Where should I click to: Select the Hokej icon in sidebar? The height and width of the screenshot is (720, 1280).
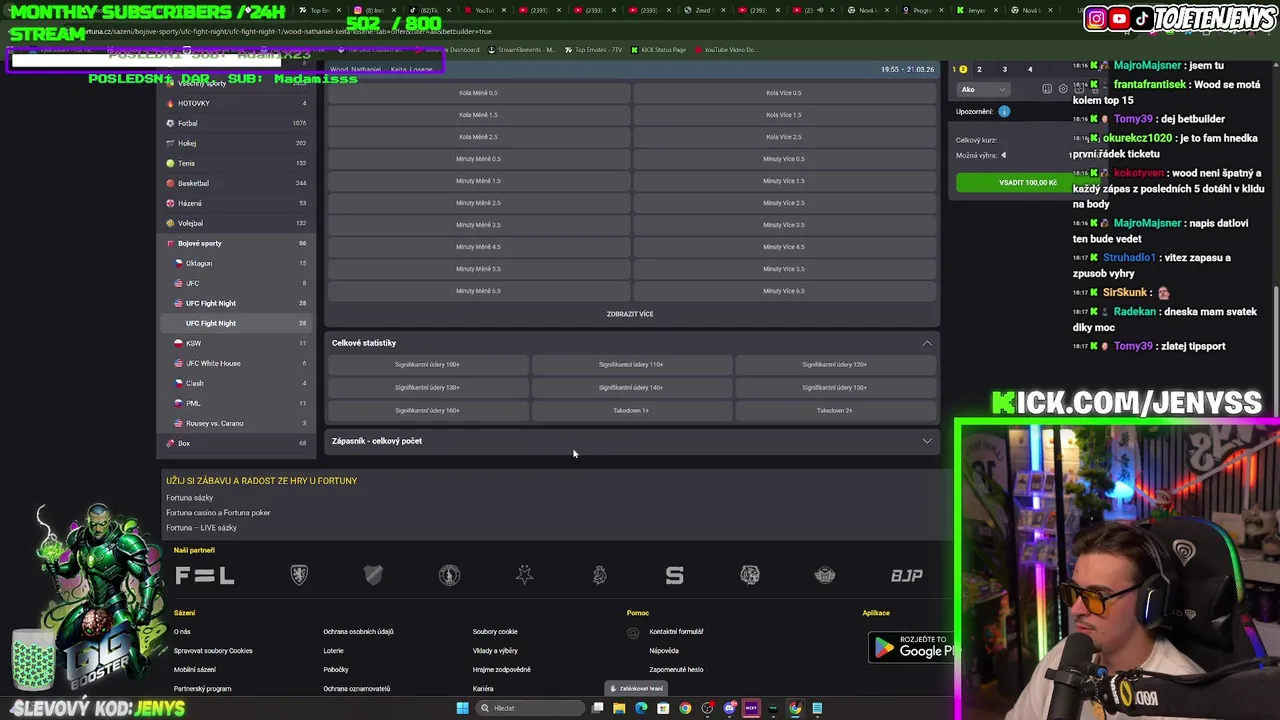point(170,143)
